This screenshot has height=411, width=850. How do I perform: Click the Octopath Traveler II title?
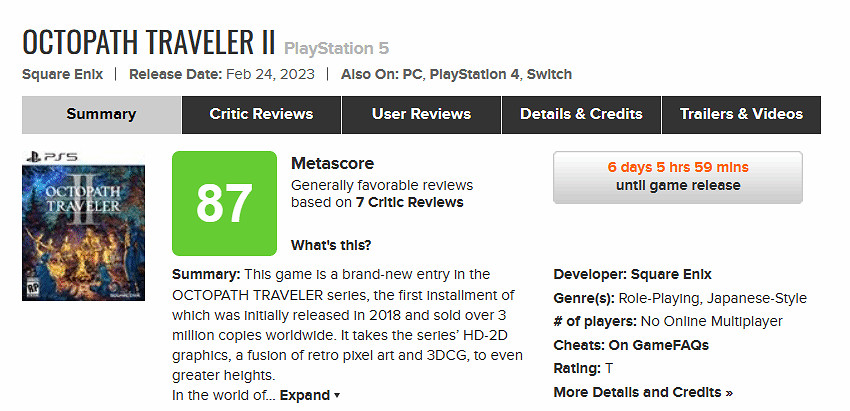pyautogui.click(x=149, y=42)
